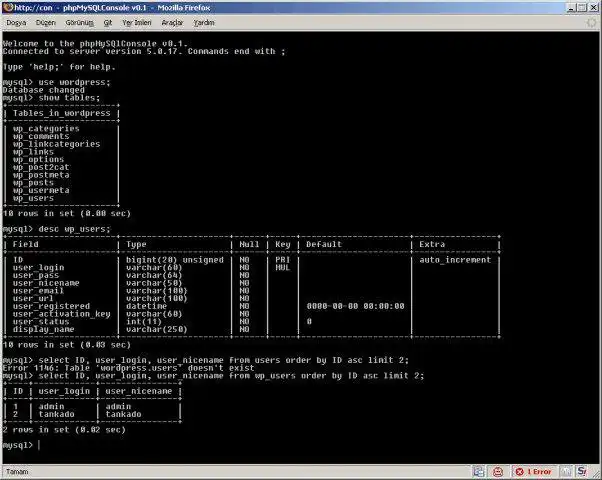
Task: Open the Düzen menu
Action: tap(46, 23)
